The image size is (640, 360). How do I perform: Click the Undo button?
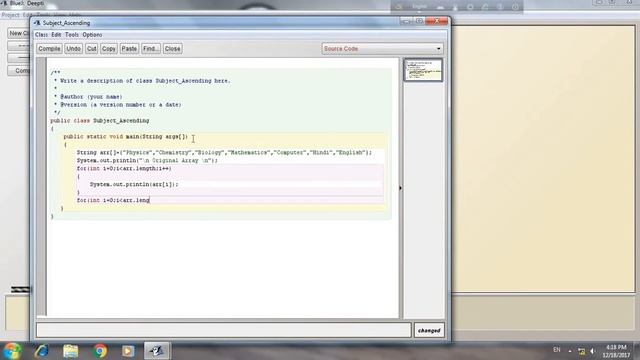point(73,49)
